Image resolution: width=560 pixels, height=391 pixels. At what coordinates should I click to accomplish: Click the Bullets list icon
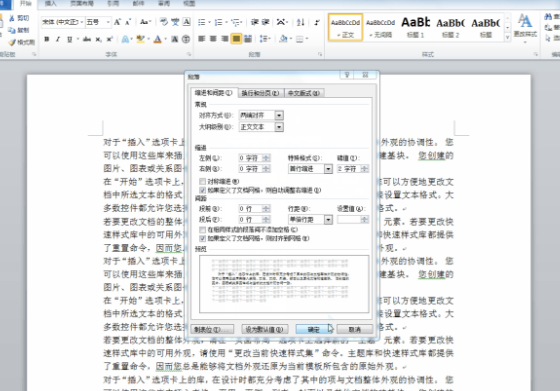[x=202, y=22]
